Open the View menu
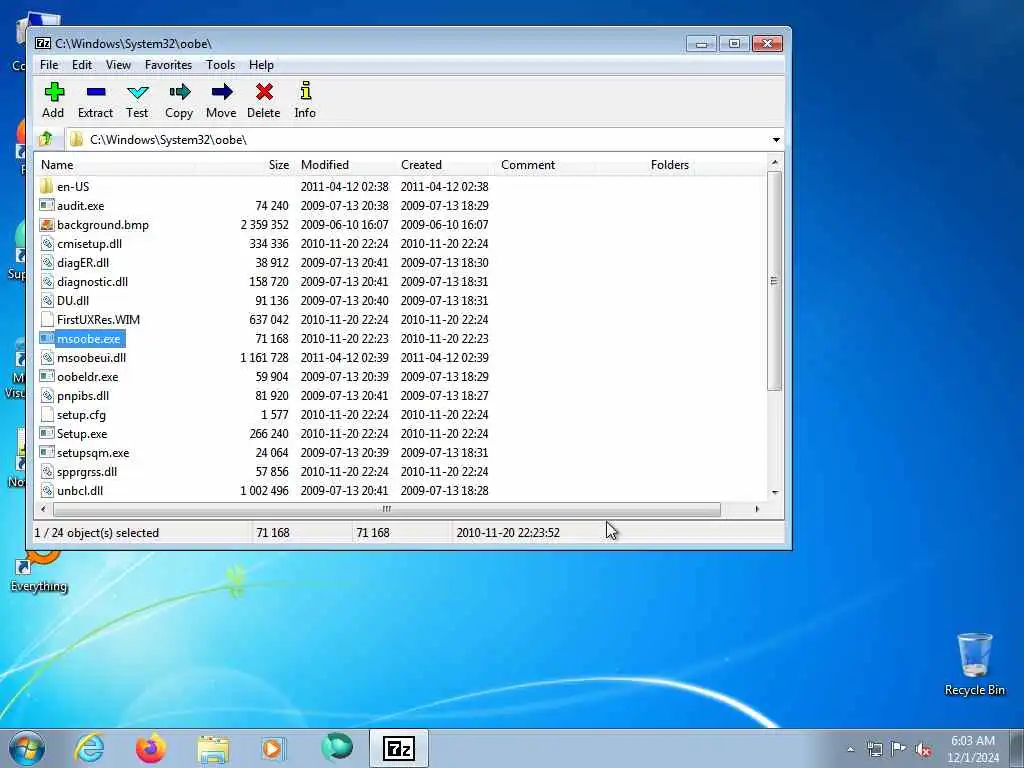Screen dimensions: 1024x768 click(118, 65)
